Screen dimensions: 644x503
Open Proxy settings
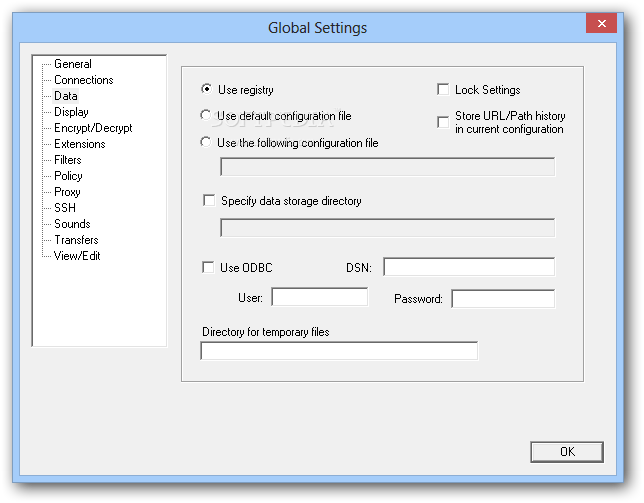tap(67, 192)
